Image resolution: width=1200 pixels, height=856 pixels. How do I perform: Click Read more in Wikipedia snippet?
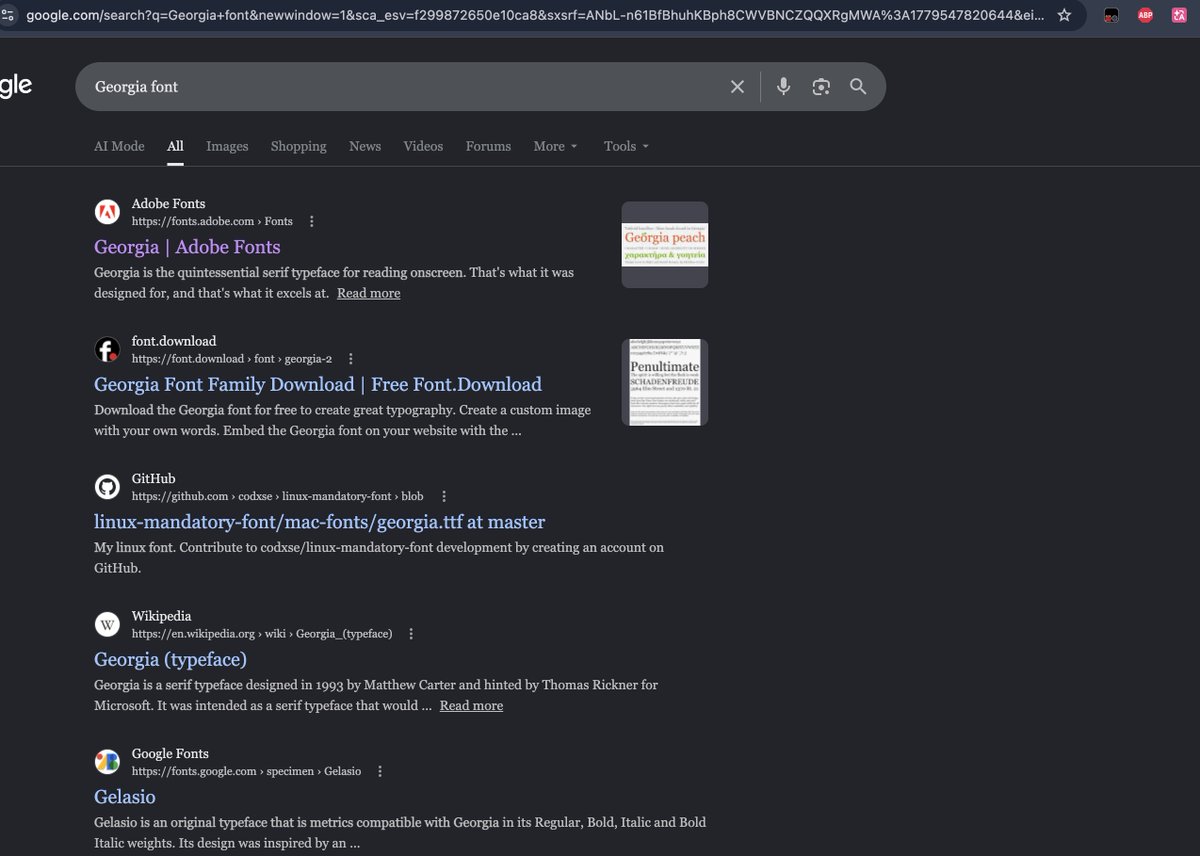pyautogui.click(x=471, y=706)
